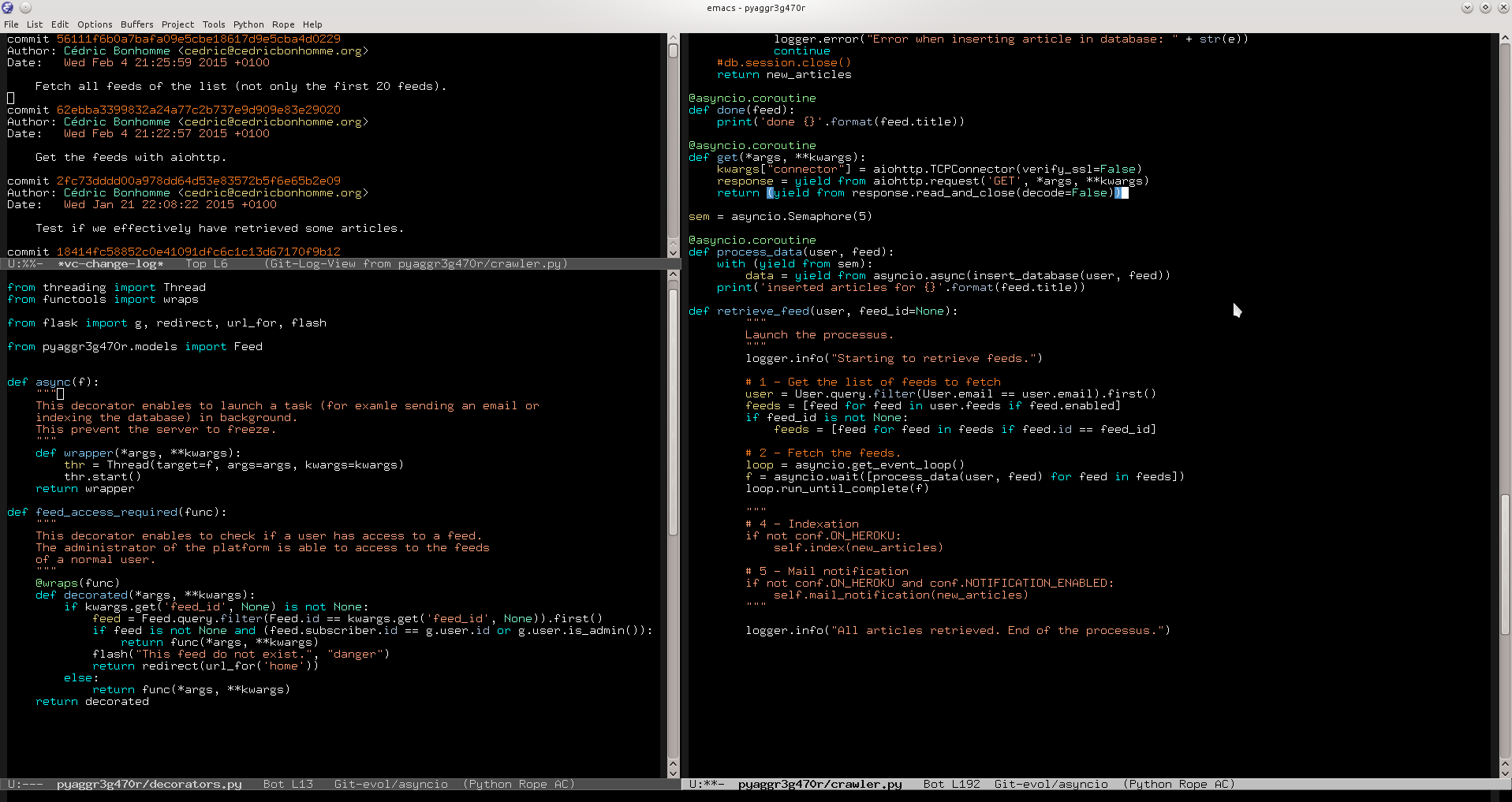
Task: Open the Rope menu
Action: (283, 24)
